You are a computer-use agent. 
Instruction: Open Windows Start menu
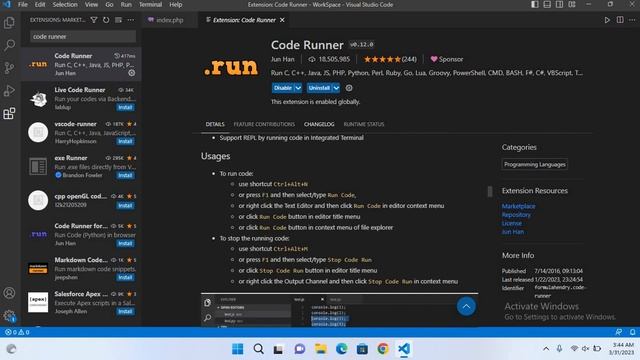click(238, 349)
